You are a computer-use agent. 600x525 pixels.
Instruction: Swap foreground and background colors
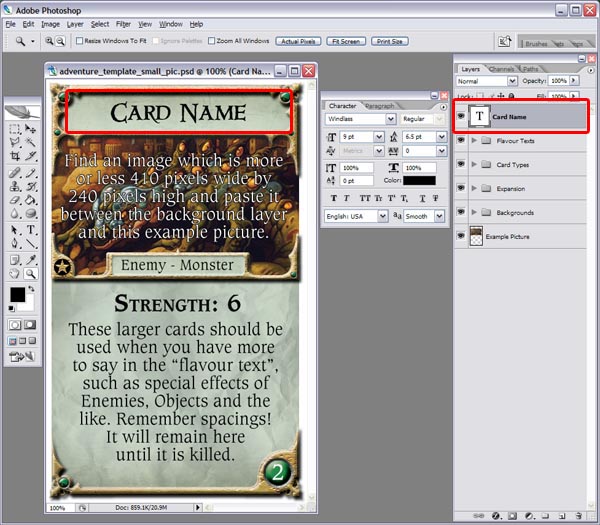(31, 289)
